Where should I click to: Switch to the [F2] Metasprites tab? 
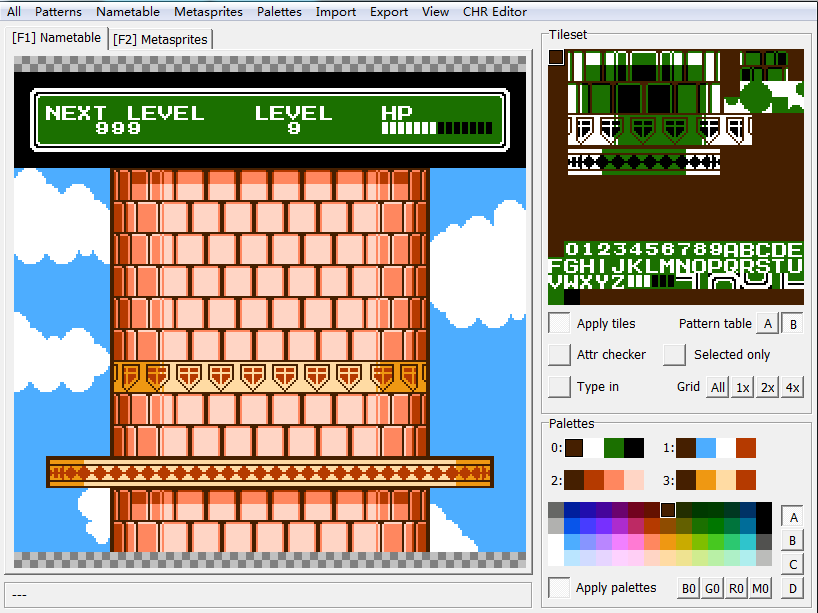click(160, 39)
